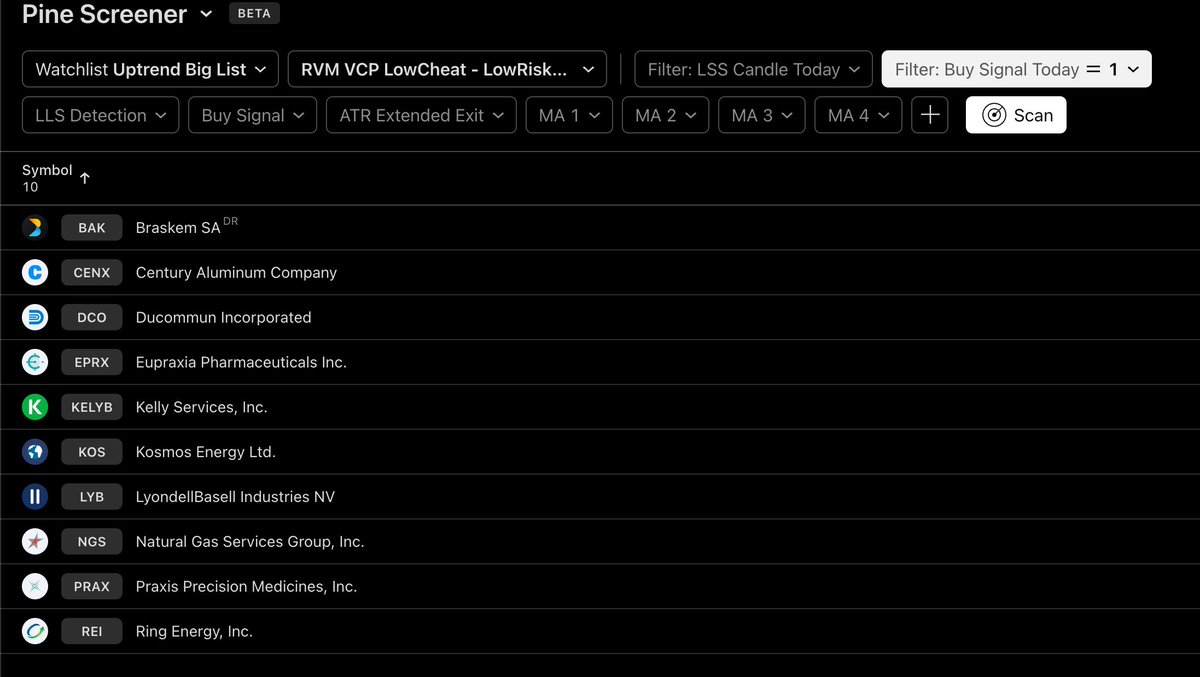Click the Praxis Precision Medicines logo
This screenshot has height=677, width=1200.
[x=35, y=587]
